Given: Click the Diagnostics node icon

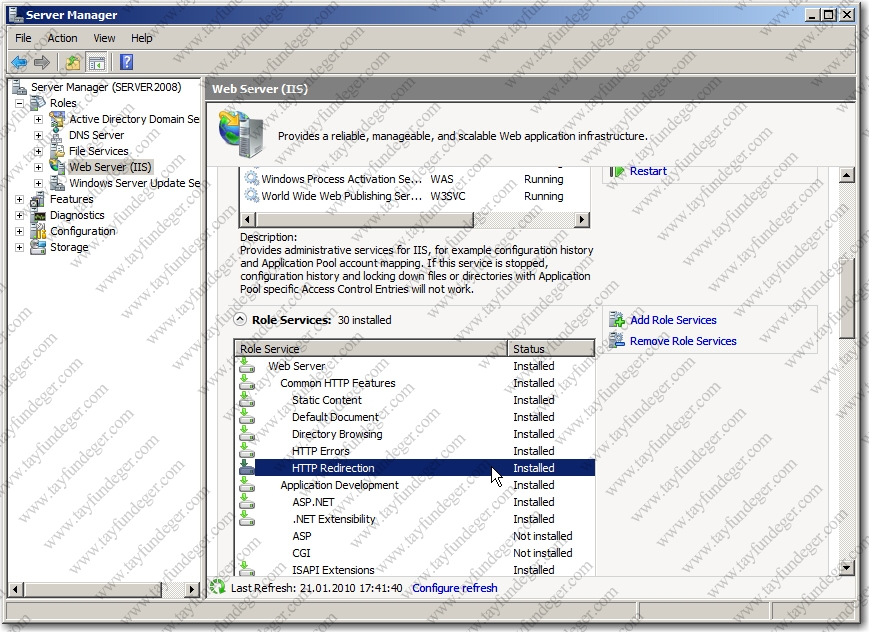Looking at the screenshot, I should tap(38, 215).
